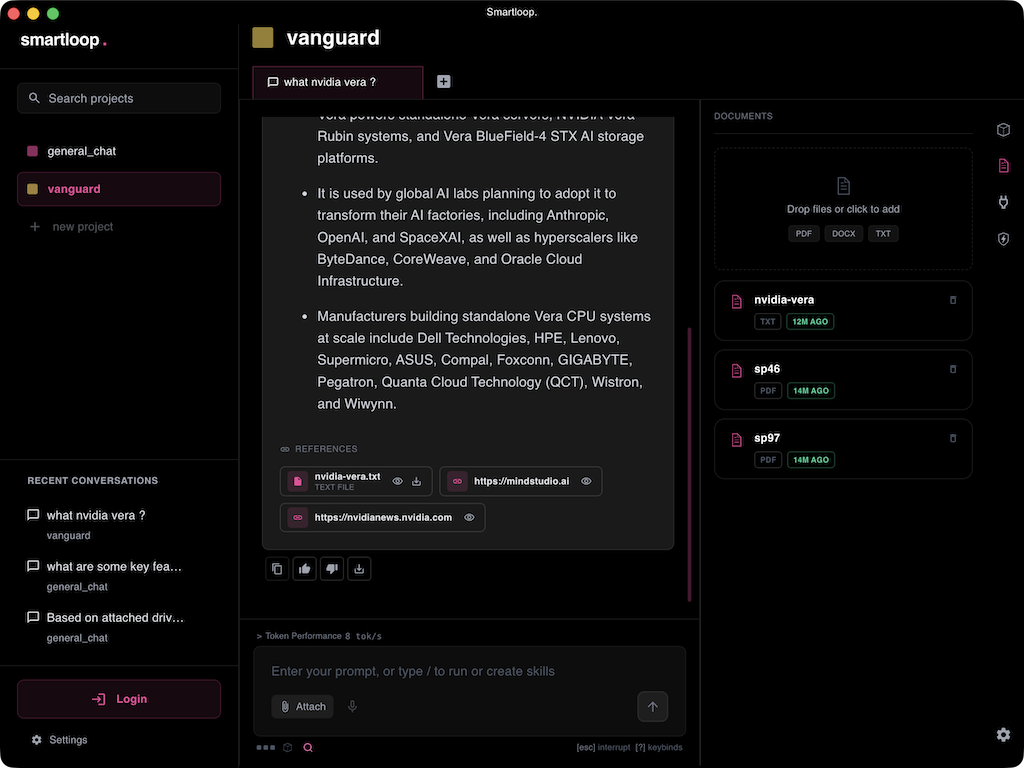Click the pink file icon of nvidia-vera.txt reference

click(x=298, y=481)
